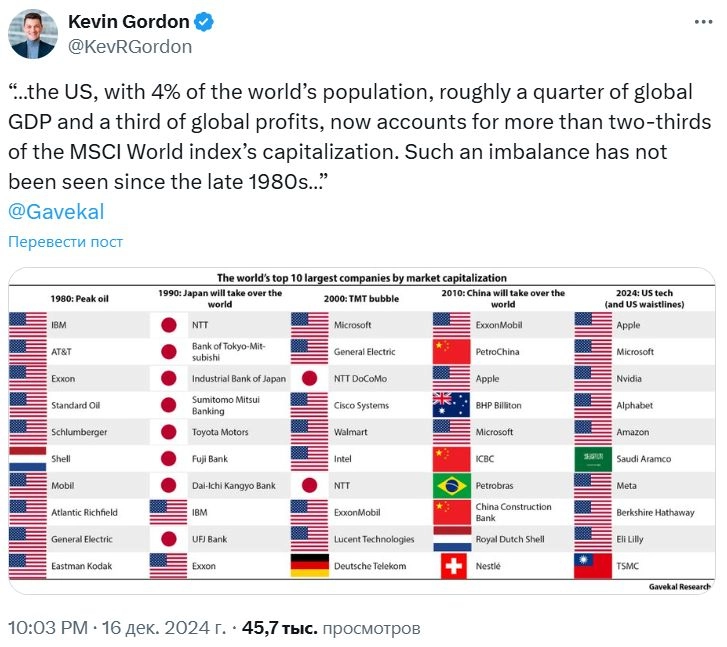This screenshot has height=647, width=727.
Task: Open the @Gavekal mention link
Action: pos(56,212)
